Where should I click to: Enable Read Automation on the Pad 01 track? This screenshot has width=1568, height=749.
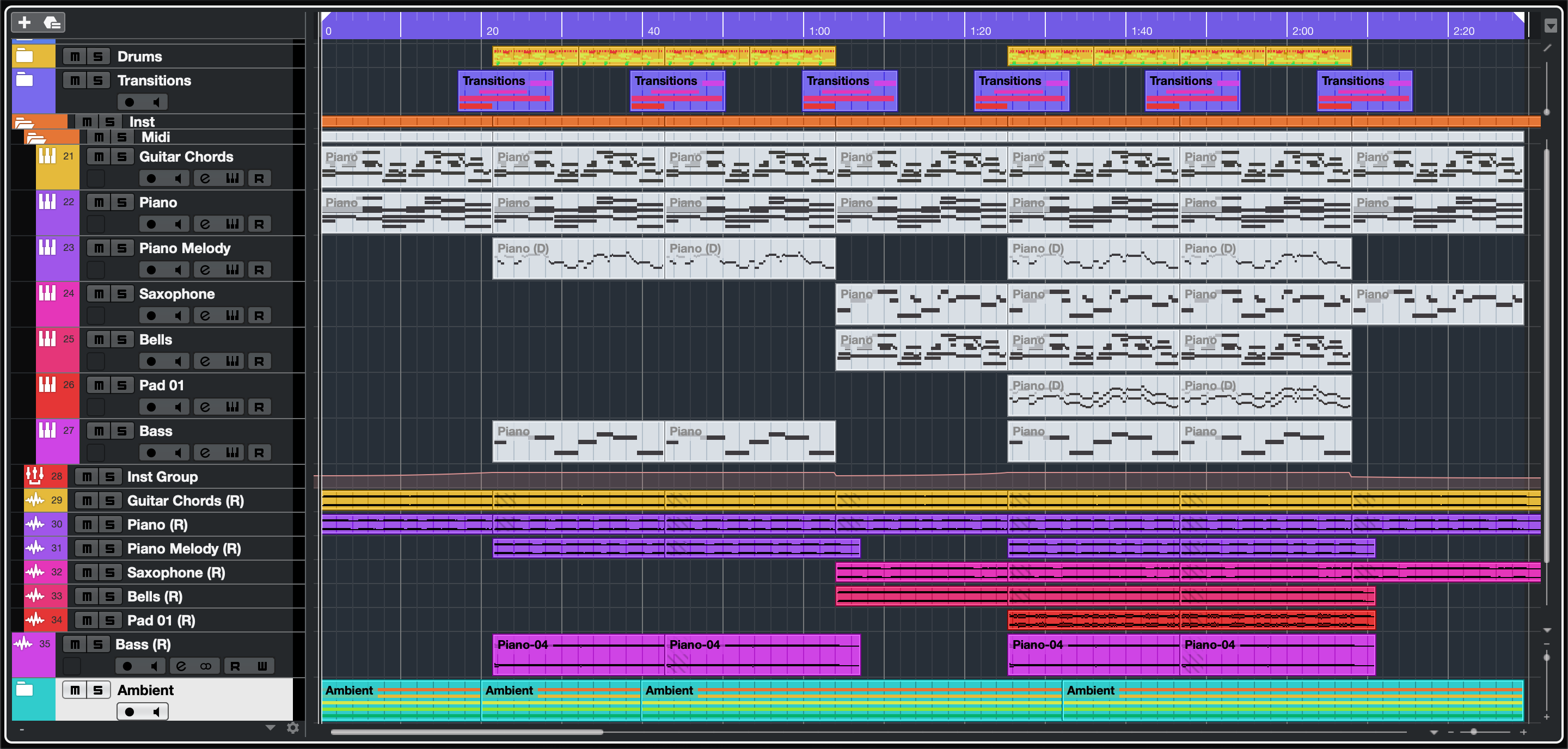(x=259, y=407)
